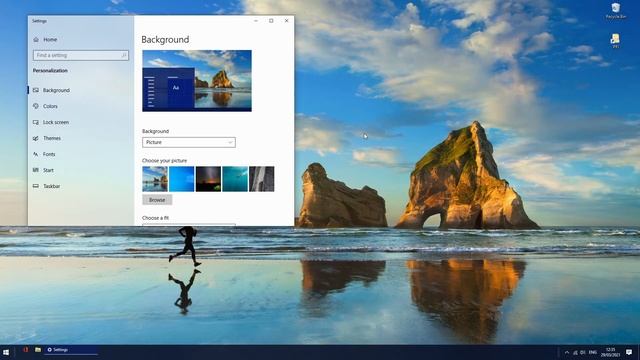Click the desktop background preview image

(x=197, y=81)
